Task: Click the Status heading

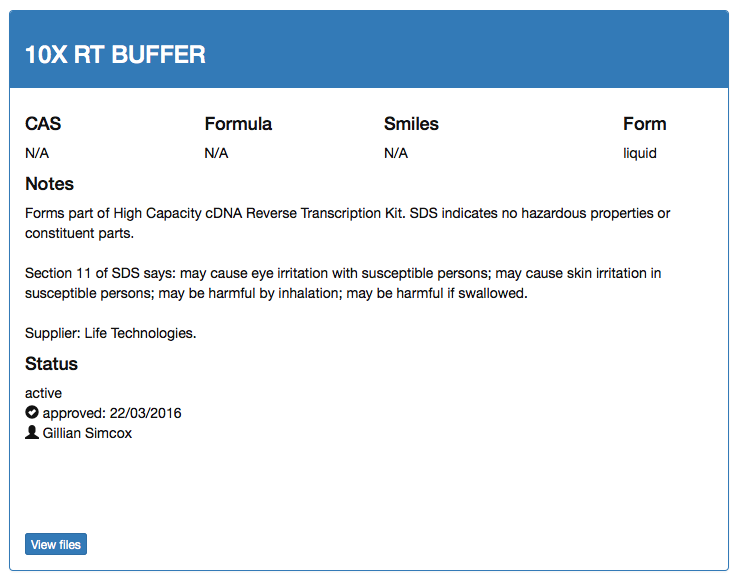Action: tap(51, 364)
